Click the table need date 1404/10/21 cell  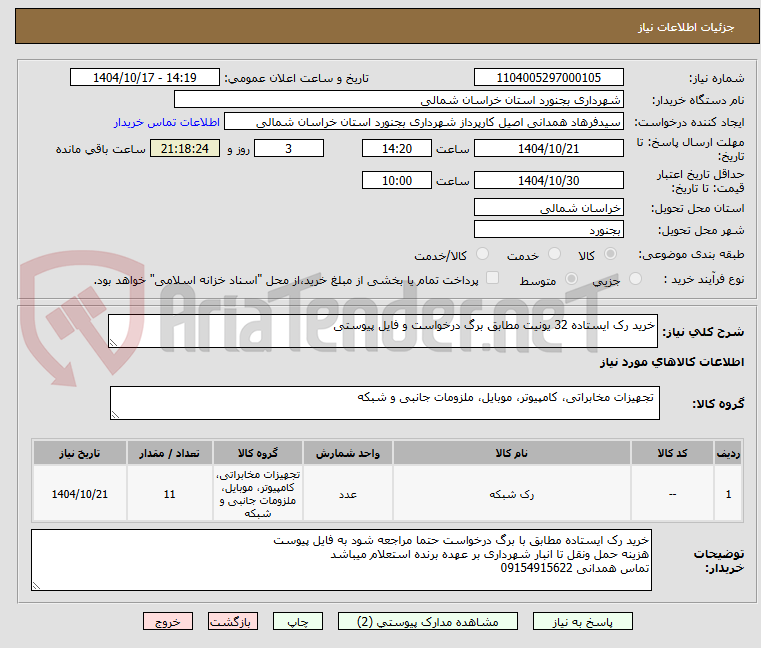pyautogui.click(x=80, y=494)
